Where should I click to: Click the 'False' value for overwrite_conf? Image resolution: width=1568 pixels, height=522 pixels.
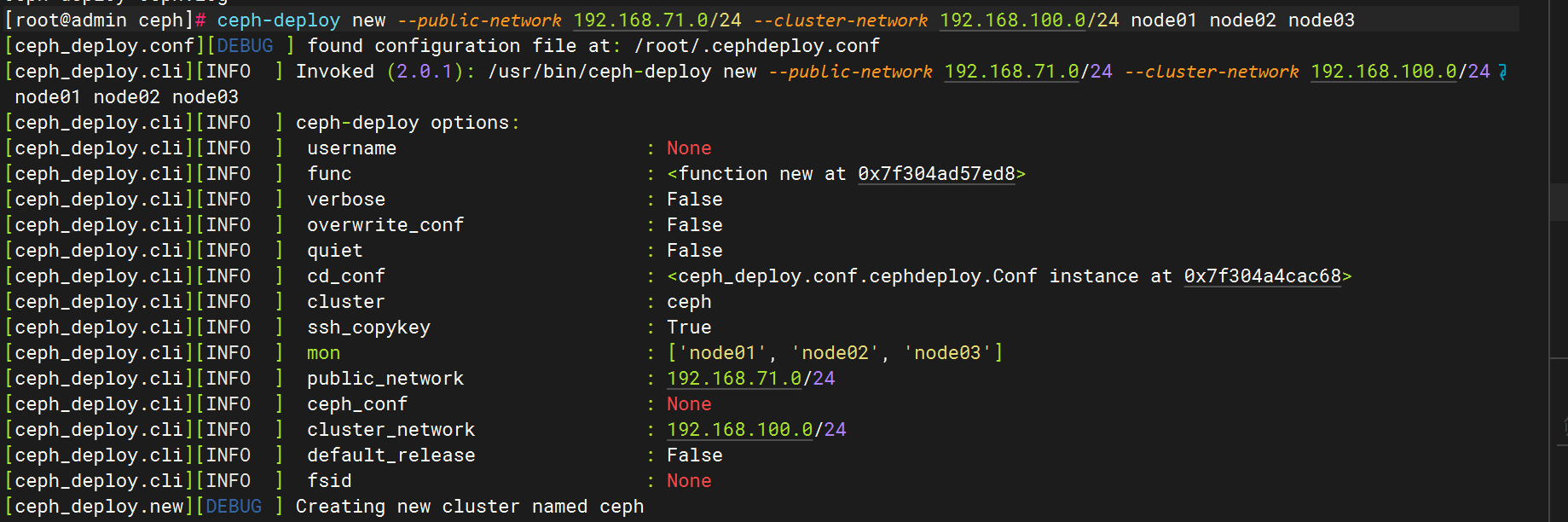click(695, 225)
